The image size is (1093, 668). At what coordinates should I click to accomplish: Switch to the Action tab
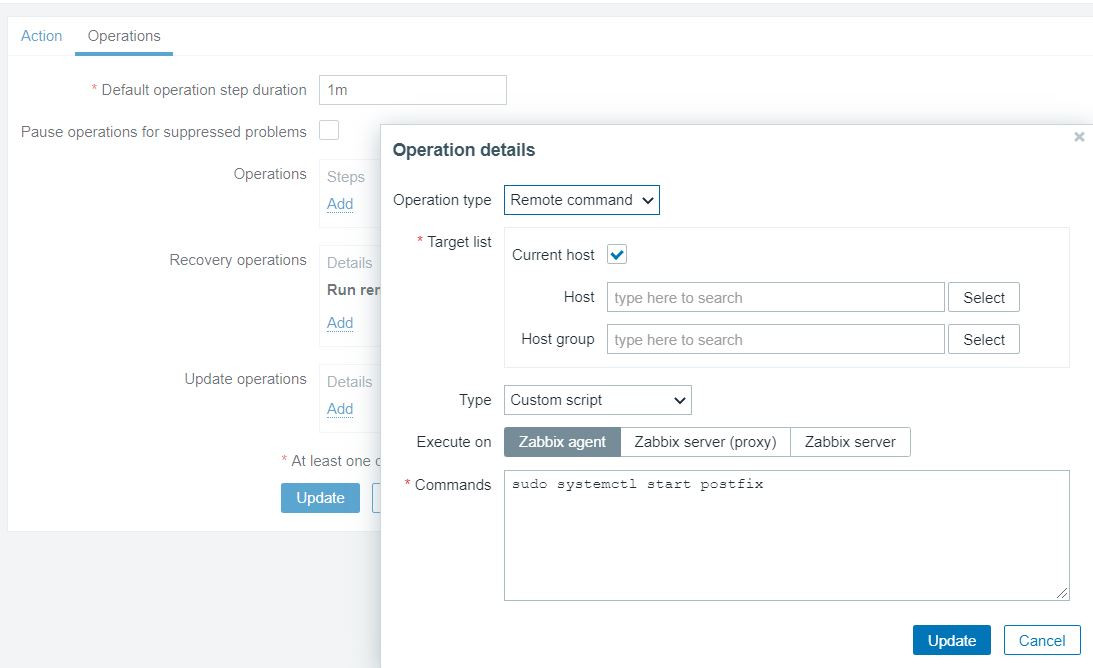(x=41, y=36)
